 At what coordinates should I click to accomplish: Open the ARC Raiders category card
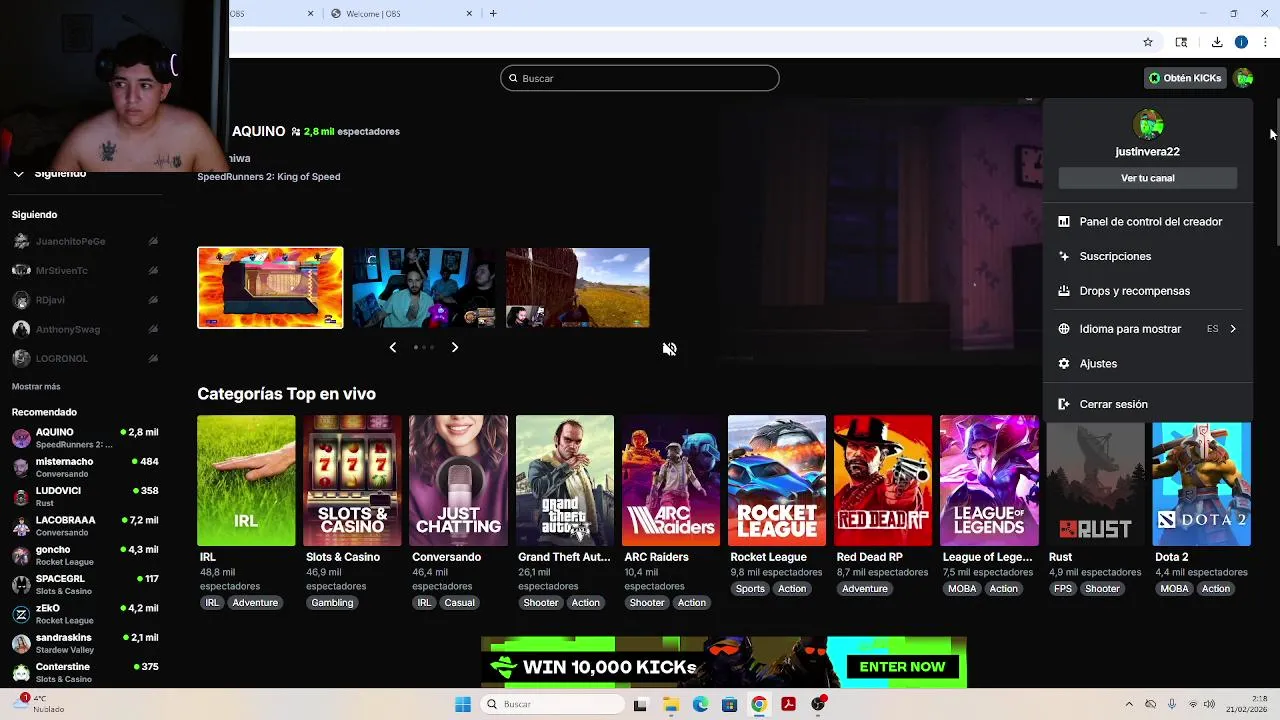[671, 481]
